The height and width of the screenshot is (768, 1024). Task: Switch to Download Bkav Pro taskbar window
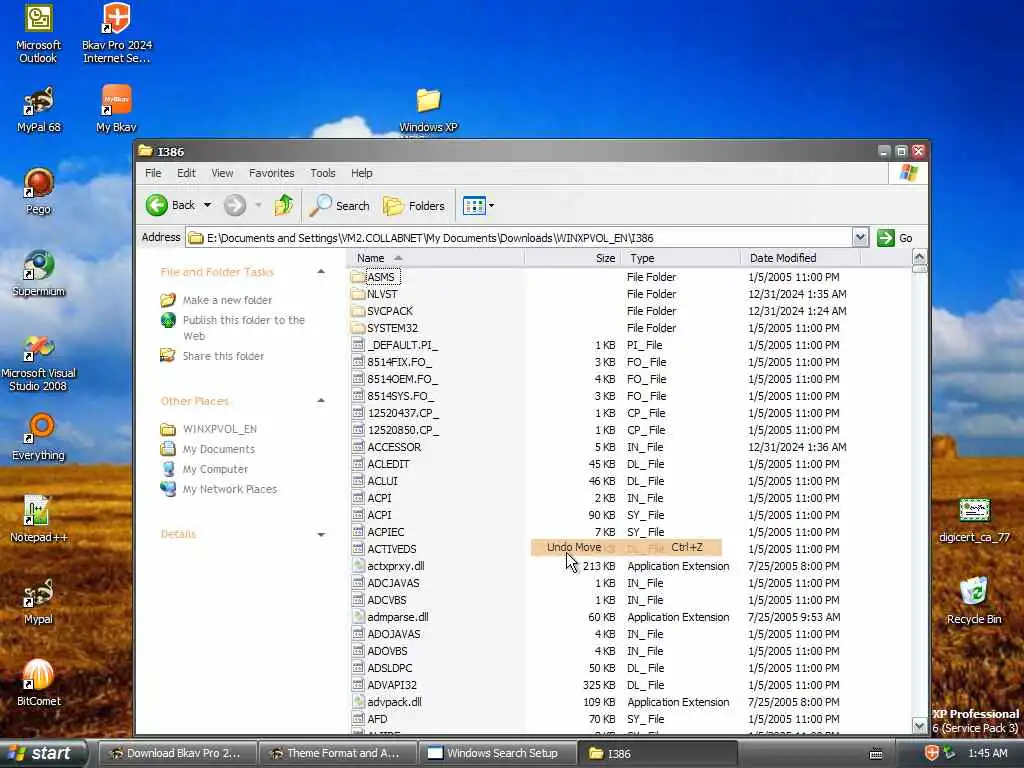tap(176, 753)
